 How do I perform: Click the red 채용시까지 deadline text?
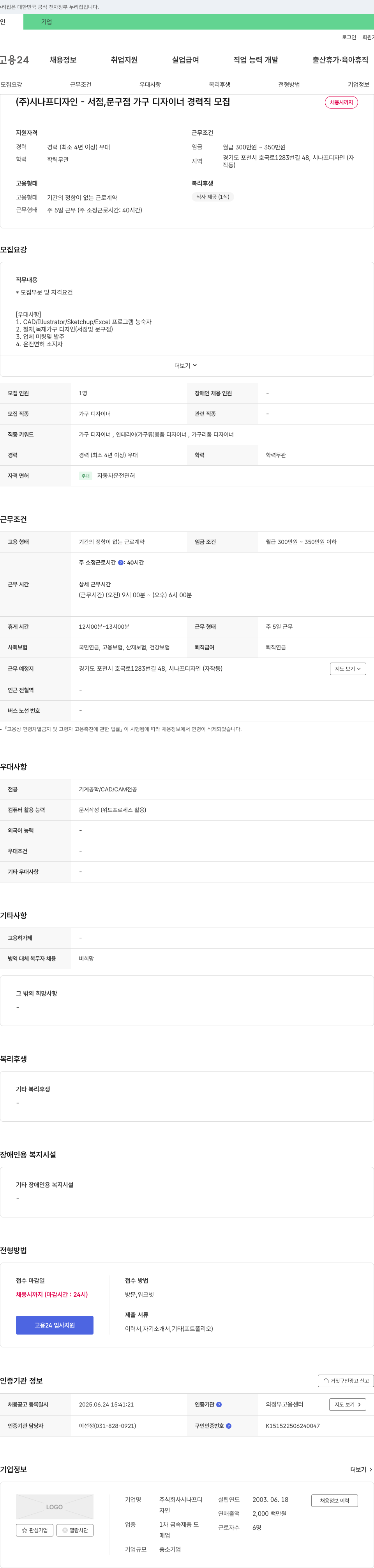point(52,1295)
